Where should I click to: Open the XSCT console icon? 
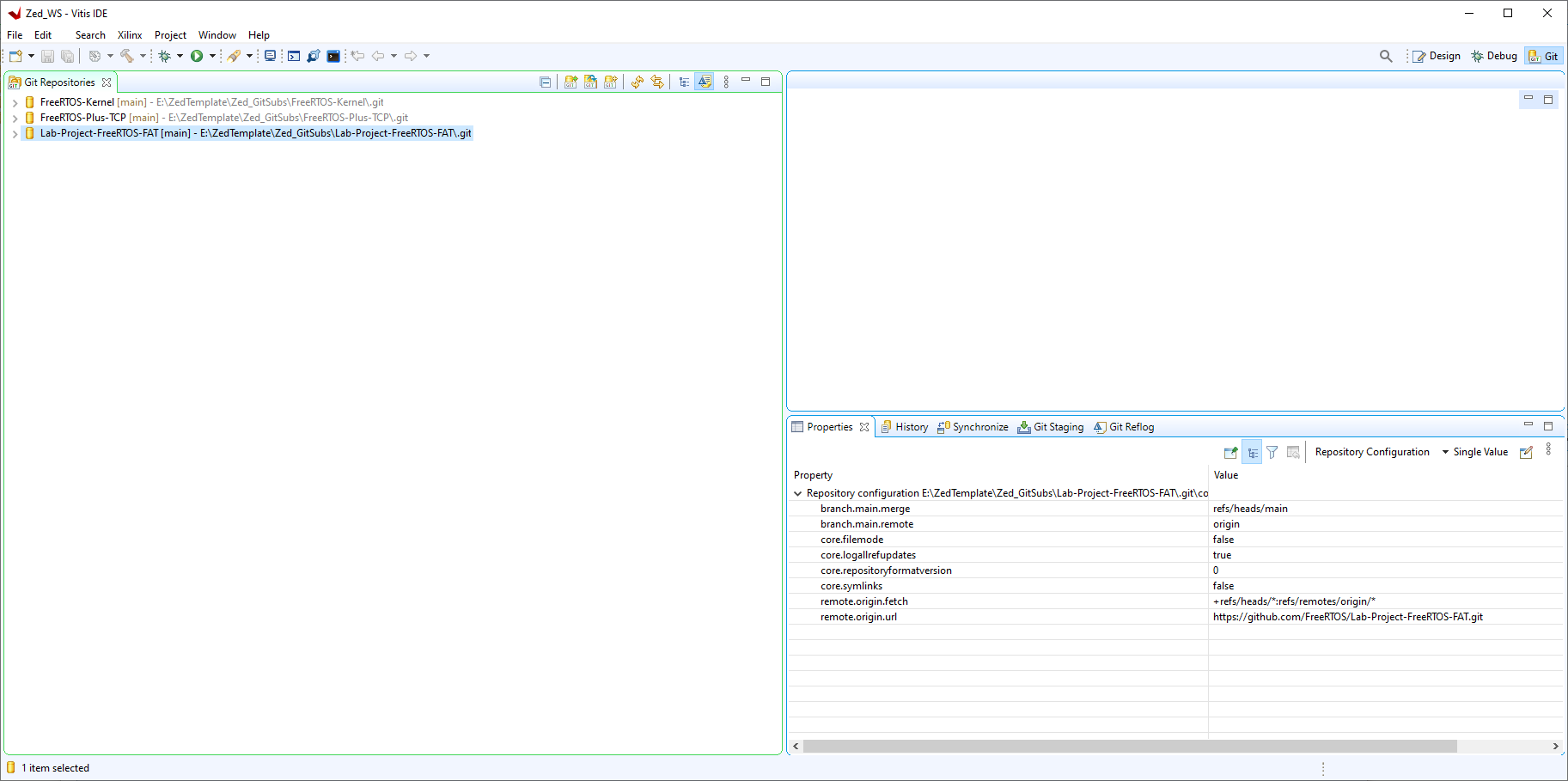point(294,56)
